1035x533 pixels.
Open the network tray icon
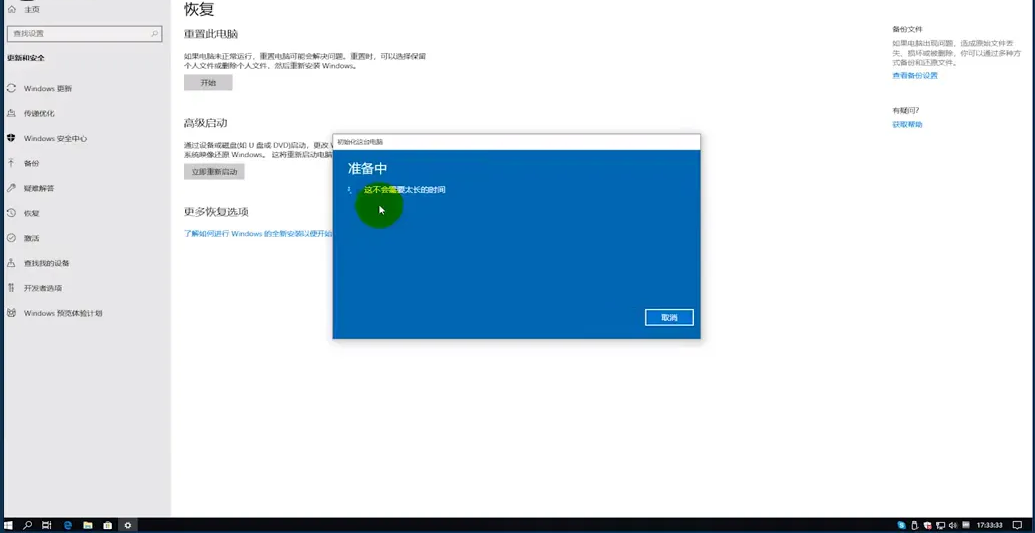click(941, 526)
